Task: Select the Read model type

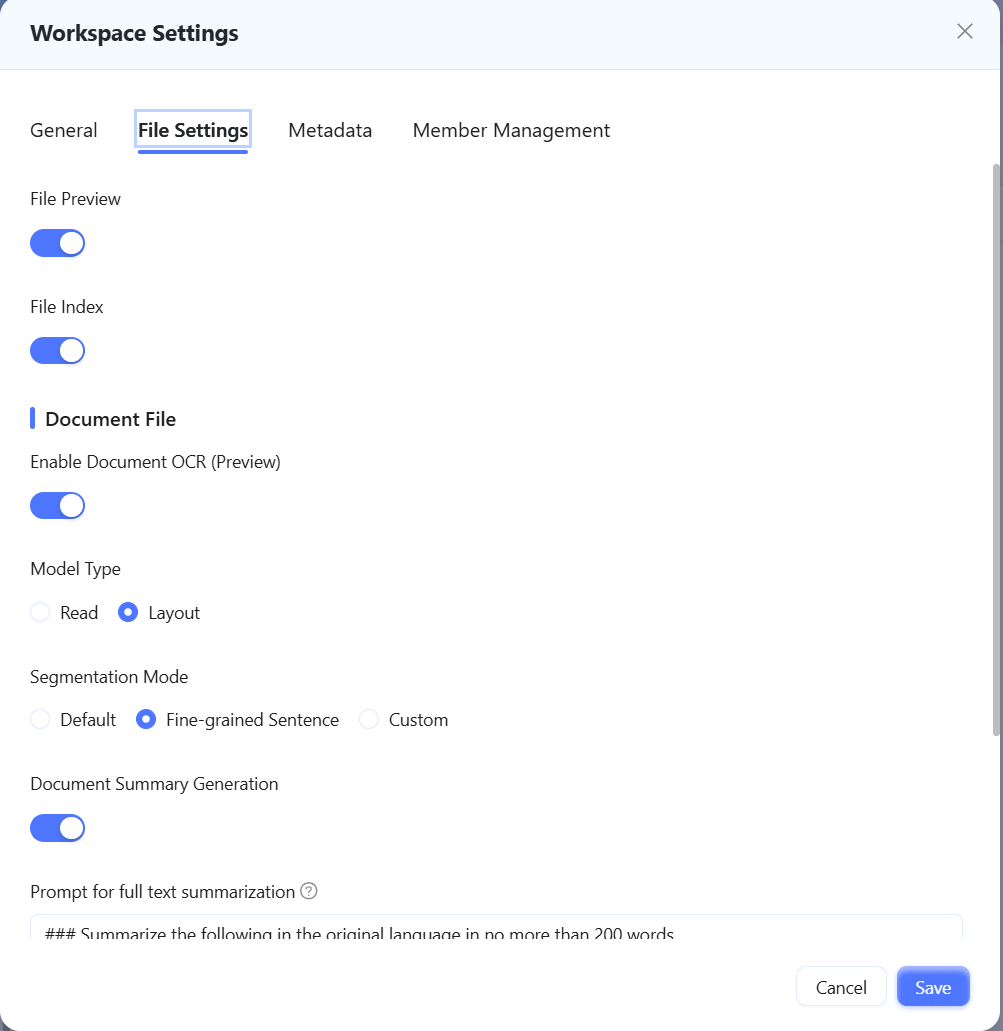Action: [x=40, y=612]
